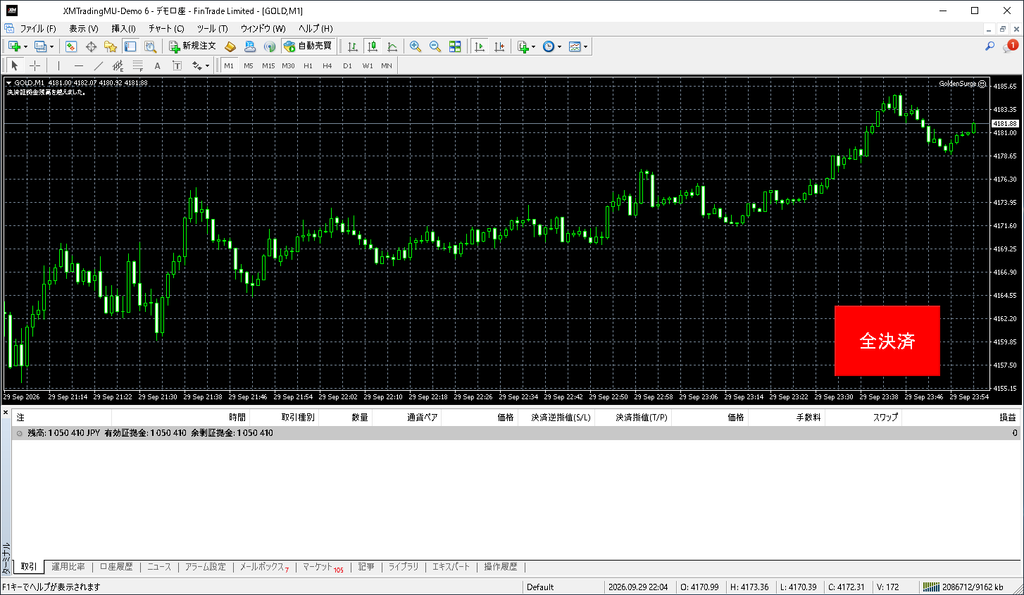The image size is (1024, 595).
Task: Show the Navigator panel star-folder icon
Action: (x=110, y=46)
